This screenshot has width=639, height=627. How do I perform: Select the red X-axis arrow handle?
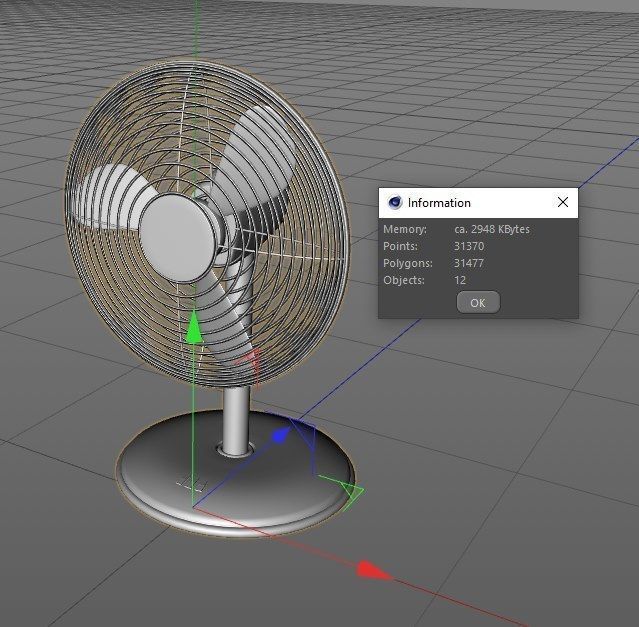click(x=373, y=570)
